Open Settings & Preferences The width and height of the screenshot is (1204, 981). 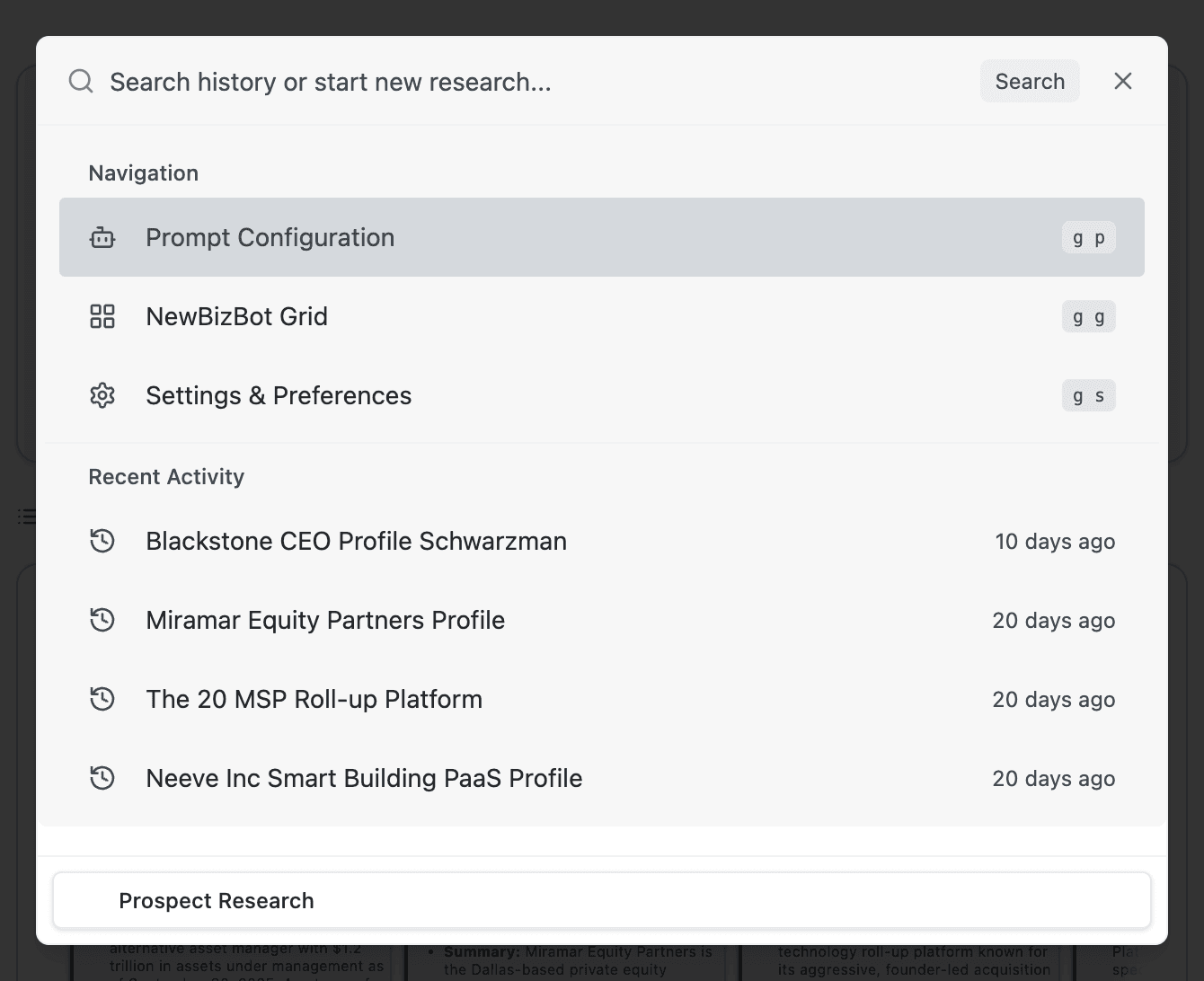[x=279, y=395]
